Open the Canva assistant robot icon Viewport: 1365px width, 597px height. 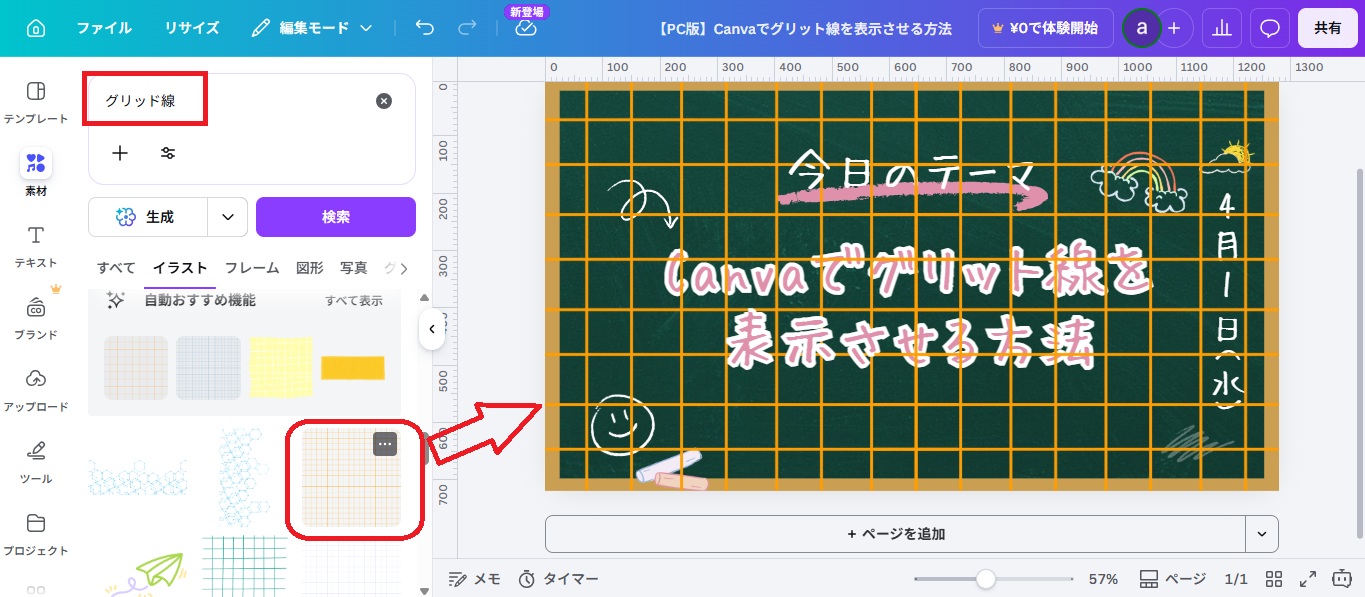point(1341,579)
